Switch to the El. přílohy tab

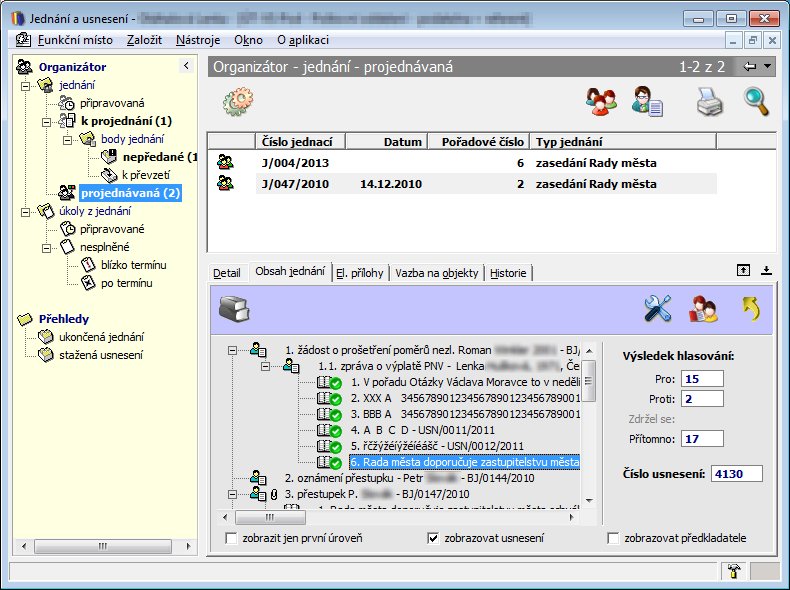pos(360,273)
